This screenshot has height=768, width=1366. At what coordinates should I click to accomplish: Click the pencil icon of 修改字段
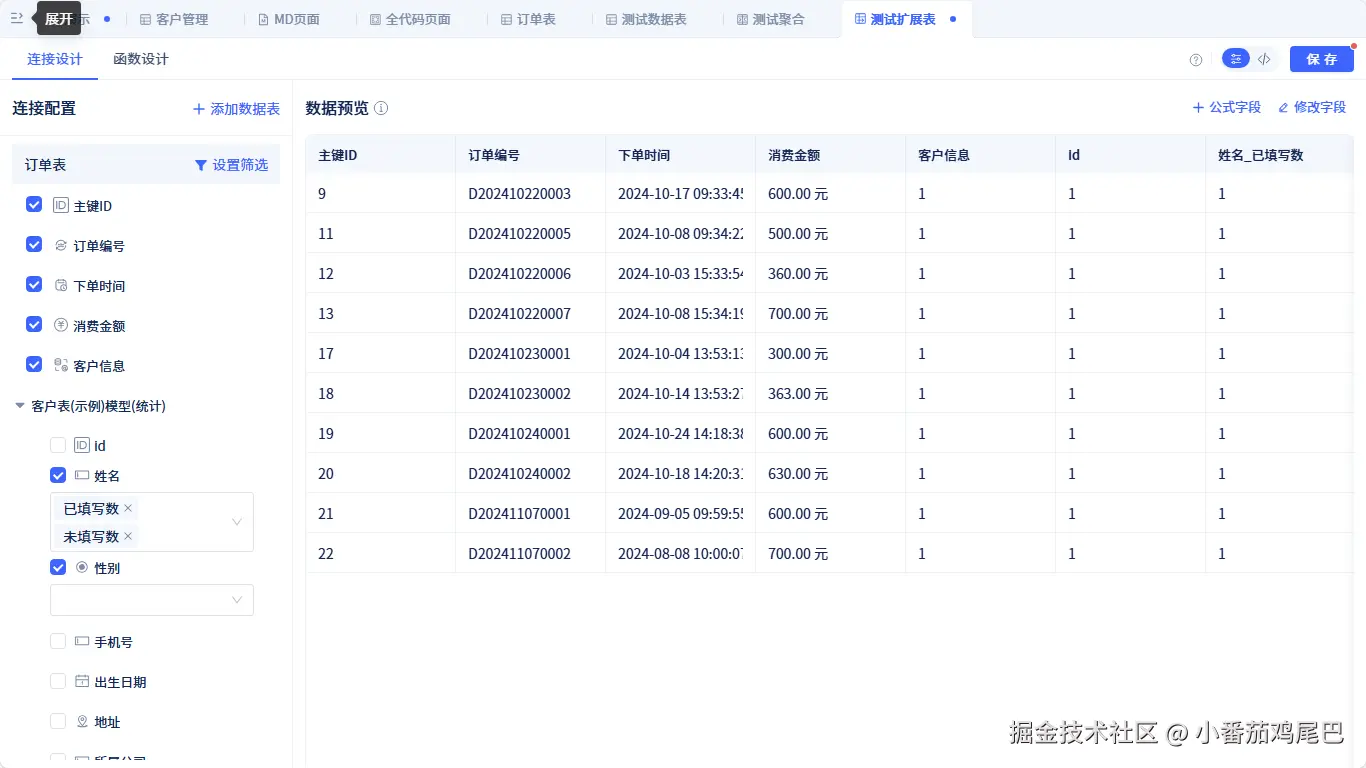click(x=1284, y=107)
